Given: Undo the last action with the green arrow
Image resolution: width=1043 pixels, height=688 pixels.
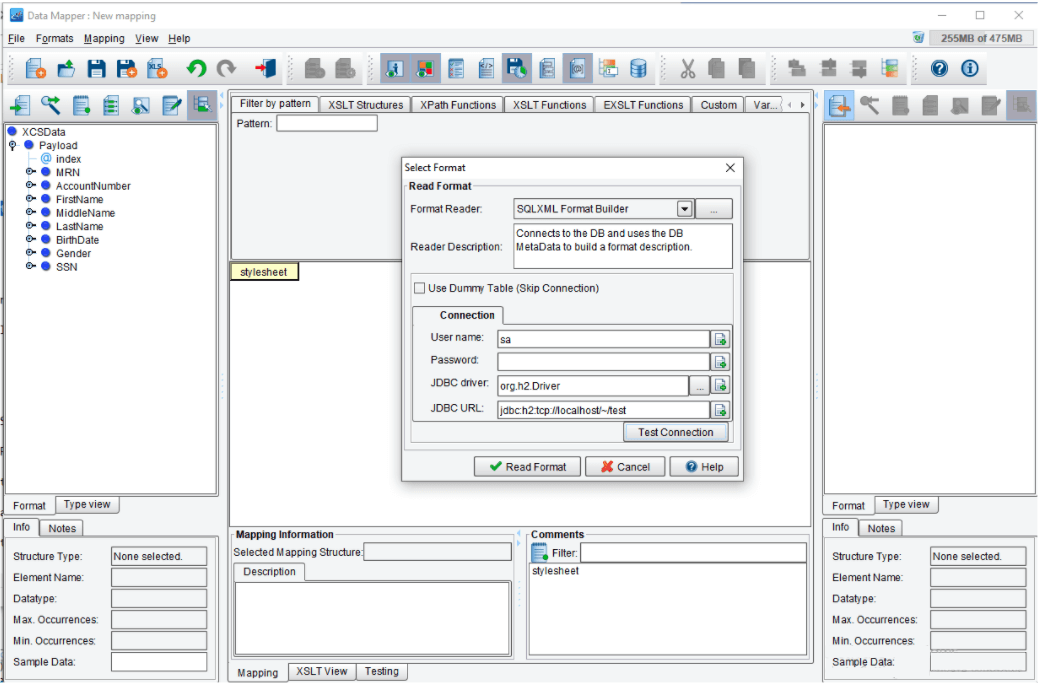Looking at the screenshot, I should [x=196, y=69].
